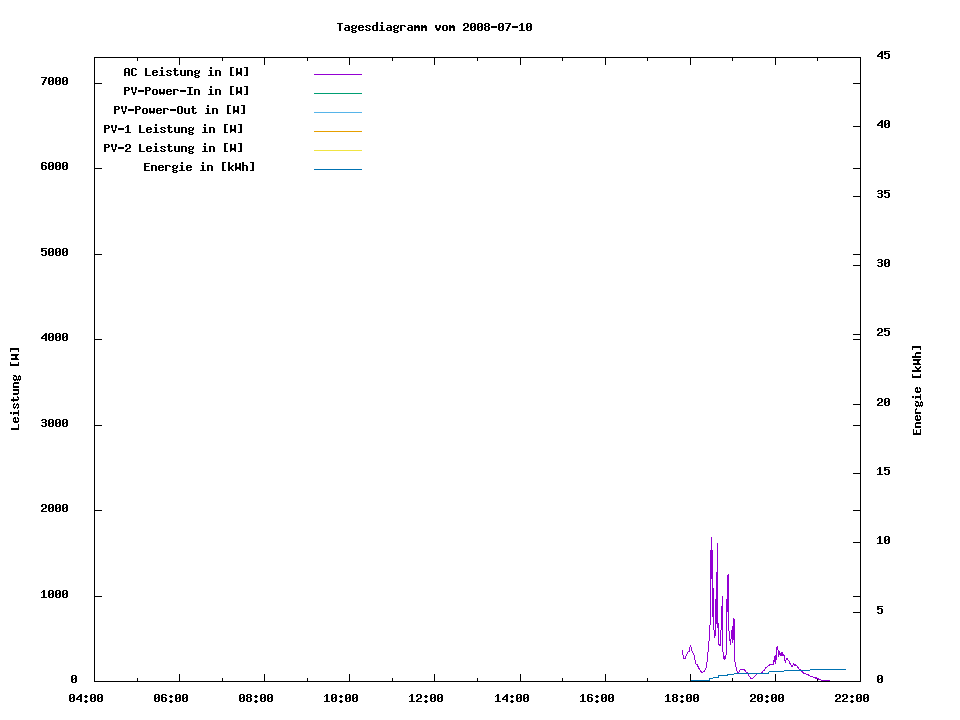Viewport: 960px width, 720px height.
Task: Click the 04:00 time axis label
Action: tap(87, 698)
